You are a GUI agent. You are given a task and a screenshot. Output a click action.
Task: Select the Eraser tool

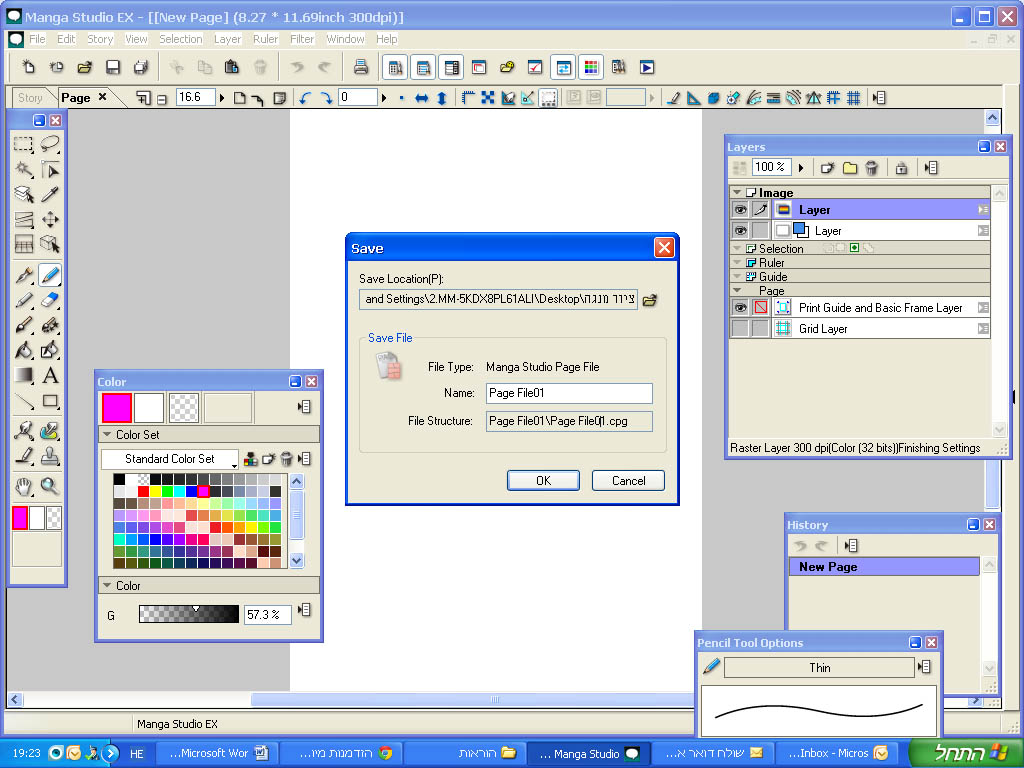click(x=50, y=300)
